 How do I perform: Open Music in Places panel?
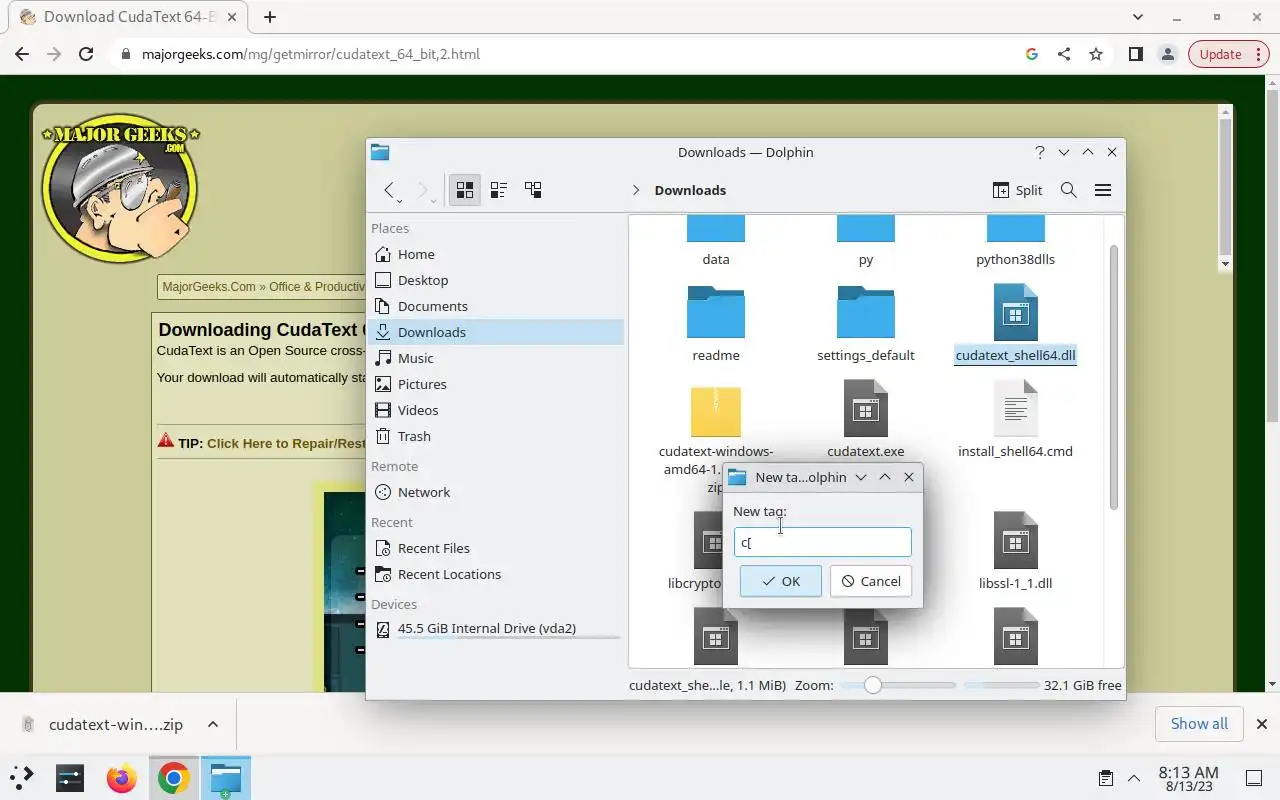496,358
